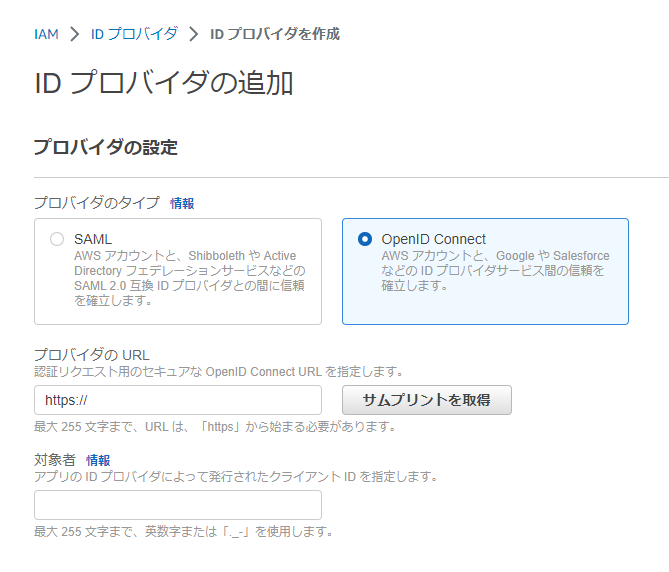Click the SAML option description text
Viewport: 669px width, 572px height.
[190, 278]
